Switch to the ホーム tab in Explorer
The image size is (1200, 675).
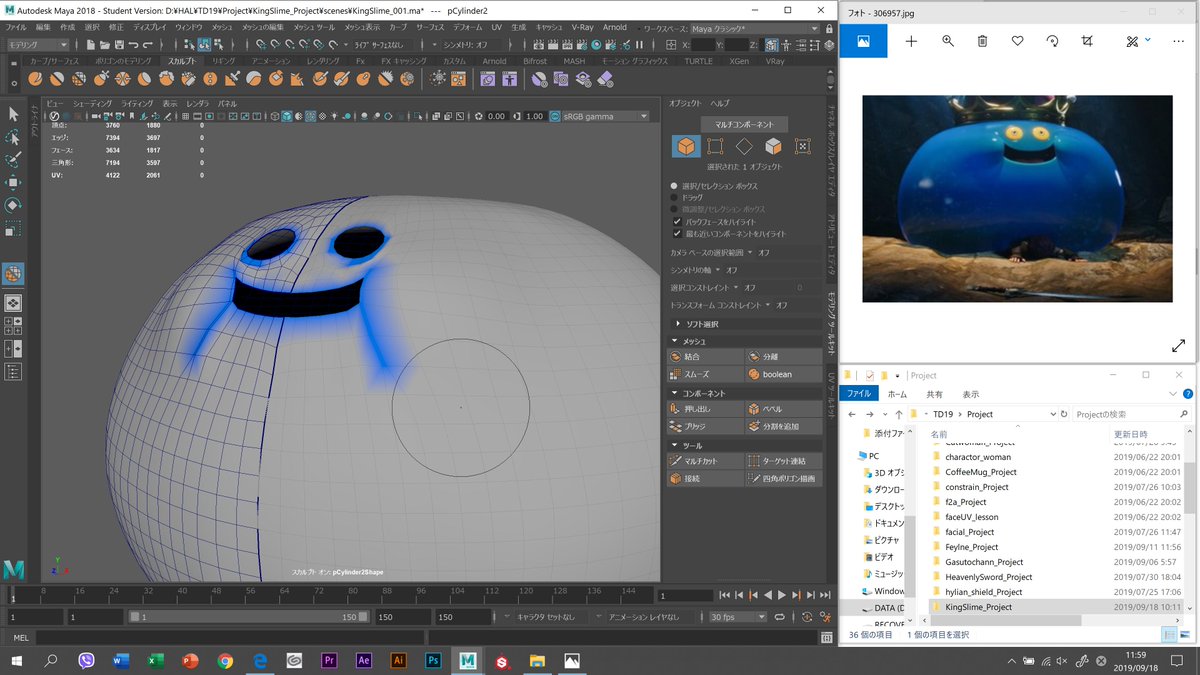[x=895, y=393]
